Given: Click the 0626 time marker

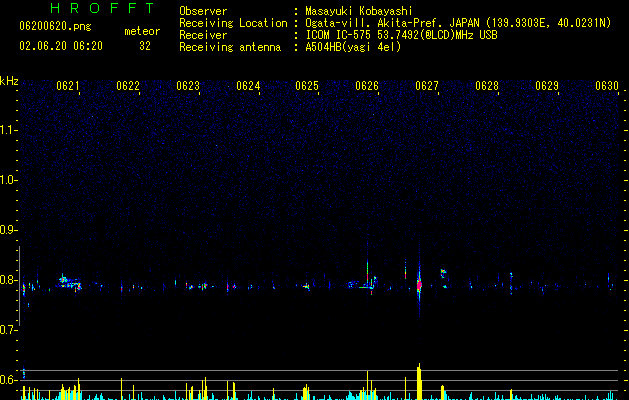Looking at the screenshot, I should [x=367, y=86].
